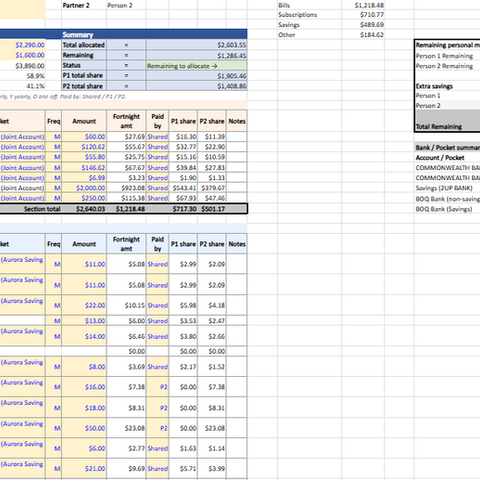480x480 pixels.
Task: Click the 'Bills' category label
Action: [284, 5]
